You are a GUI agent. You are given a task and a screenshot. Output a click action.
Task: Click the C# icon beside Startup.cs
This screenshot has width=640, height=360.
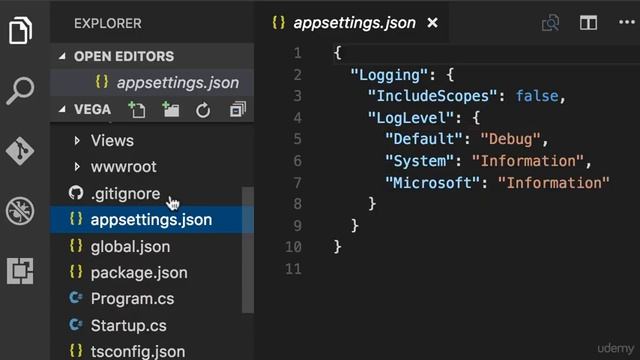point(76,324)
